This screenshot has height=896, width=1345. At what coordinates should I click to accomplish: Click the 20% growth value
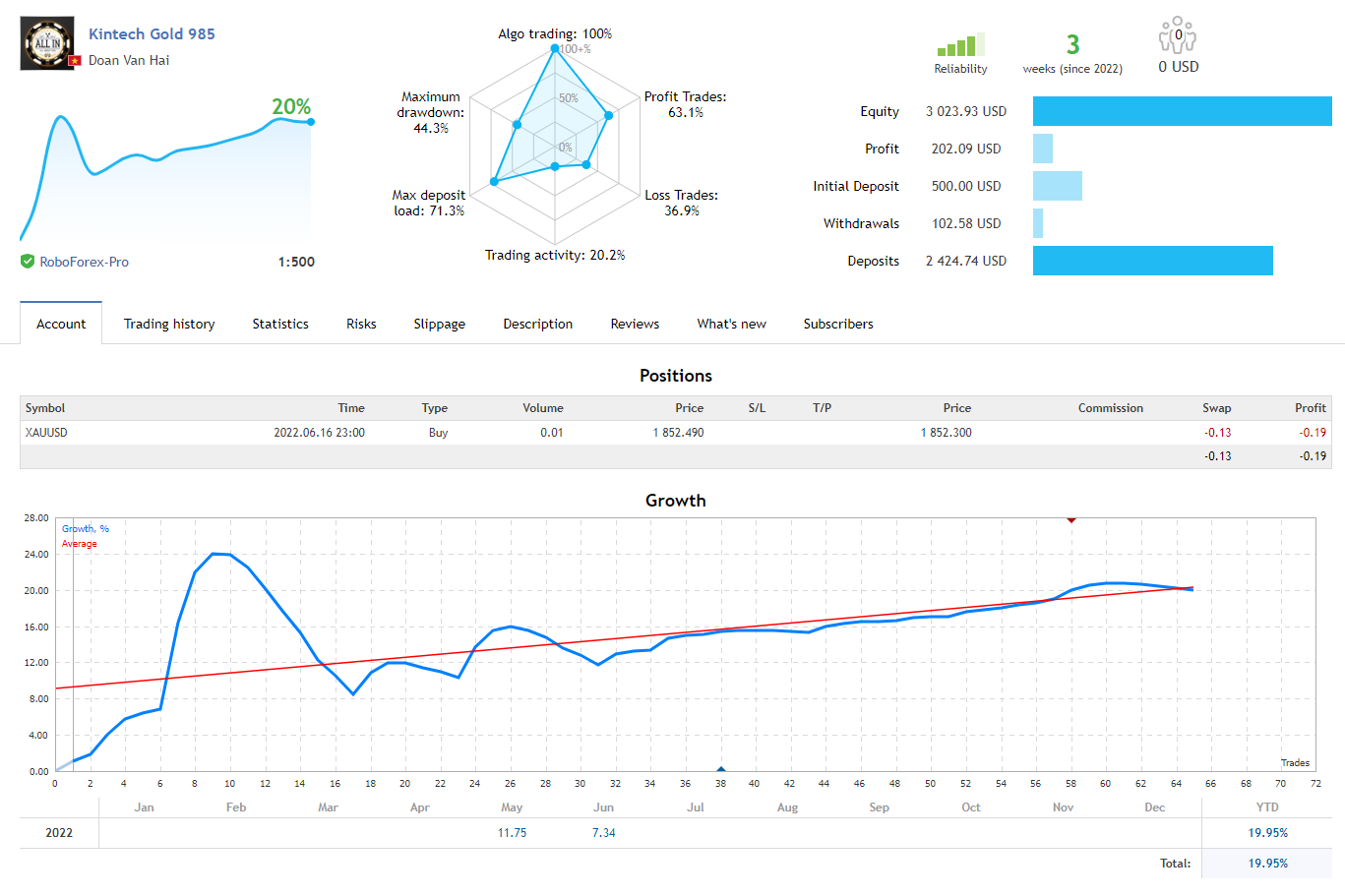291,106
